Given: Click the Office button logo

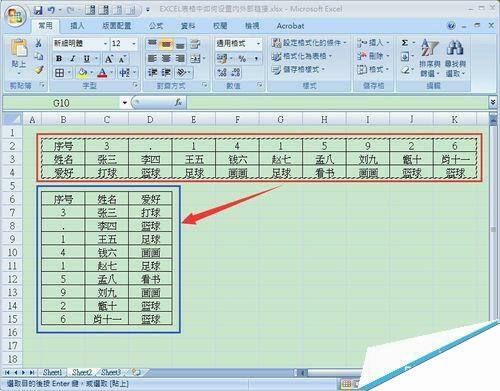Looking at the screenshot, I should [x=16, y=16].
